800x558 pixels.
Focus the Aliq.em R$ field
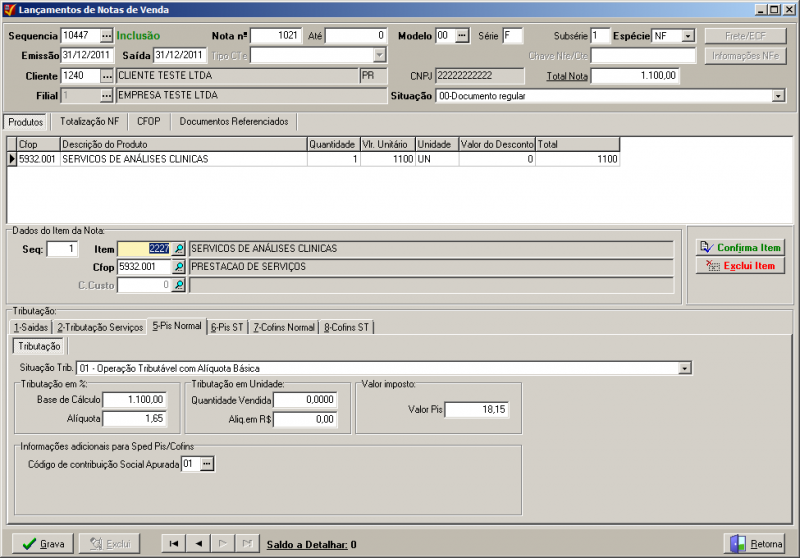[305, 419]
